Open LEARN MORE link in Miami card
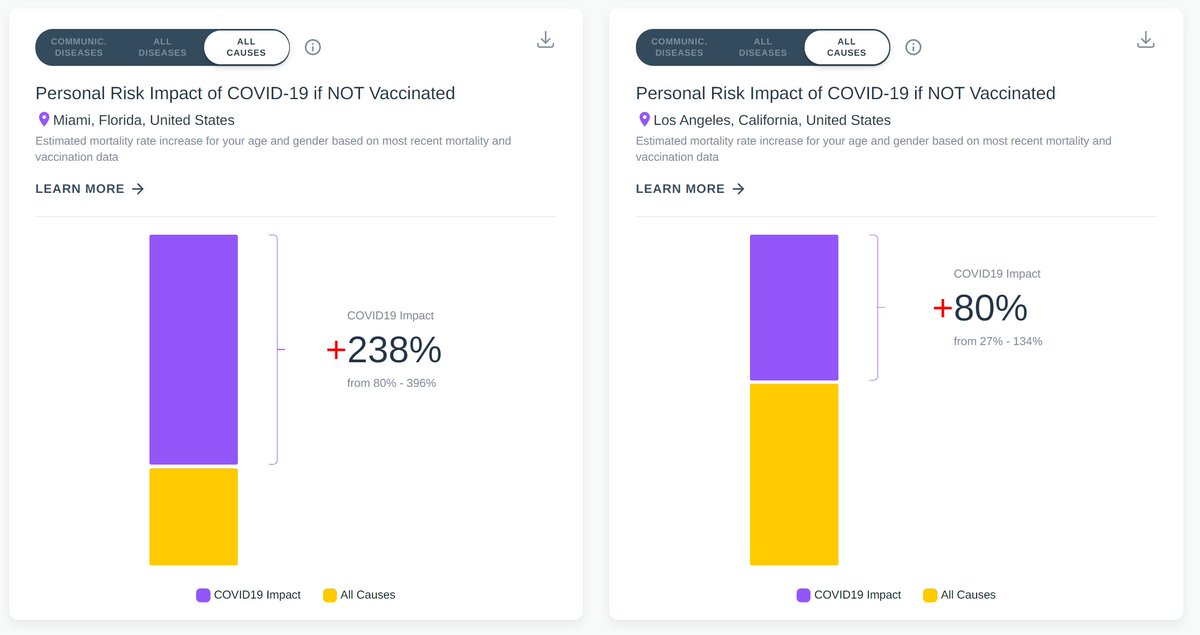 [90, 189]
